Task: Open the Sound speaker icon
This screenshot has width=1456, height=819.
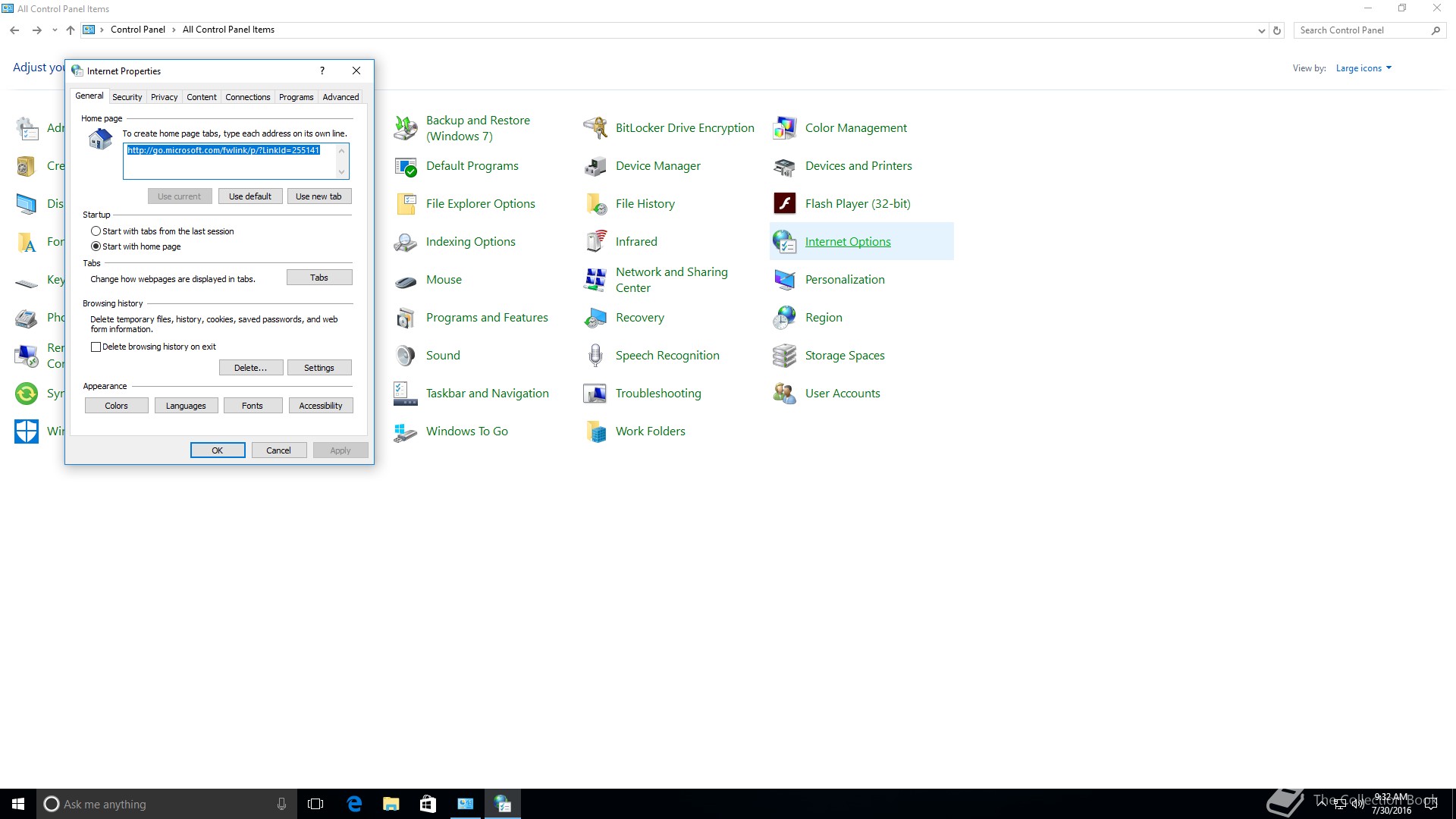Action: pyautogui.click(x=406, y=356)
